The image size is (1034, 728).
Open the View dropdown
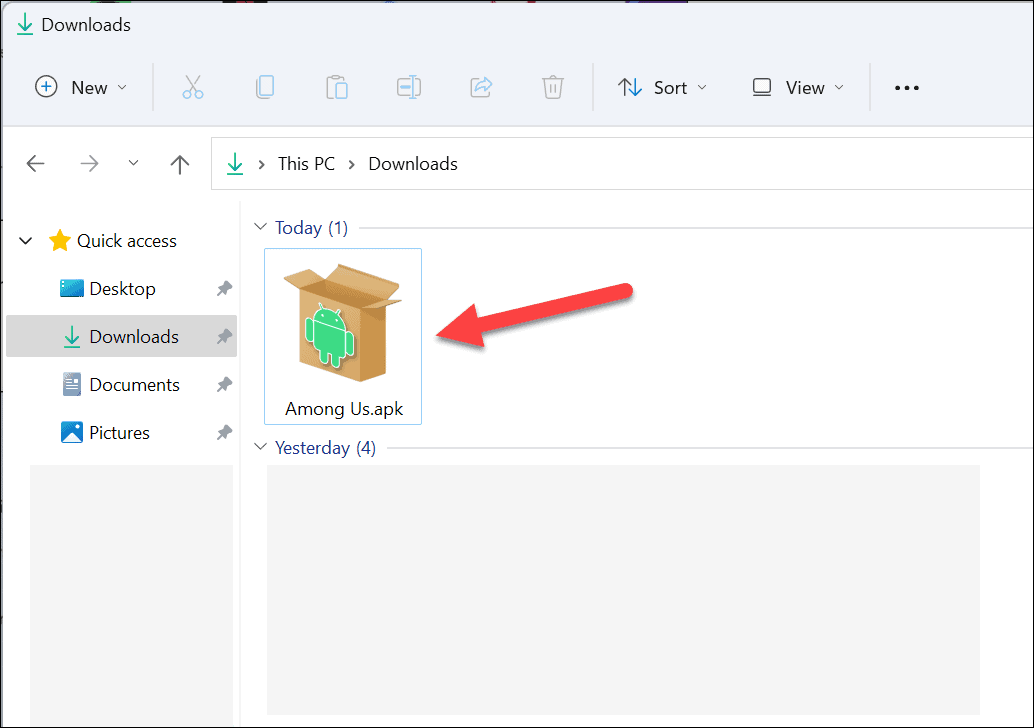tap(795, 87)
